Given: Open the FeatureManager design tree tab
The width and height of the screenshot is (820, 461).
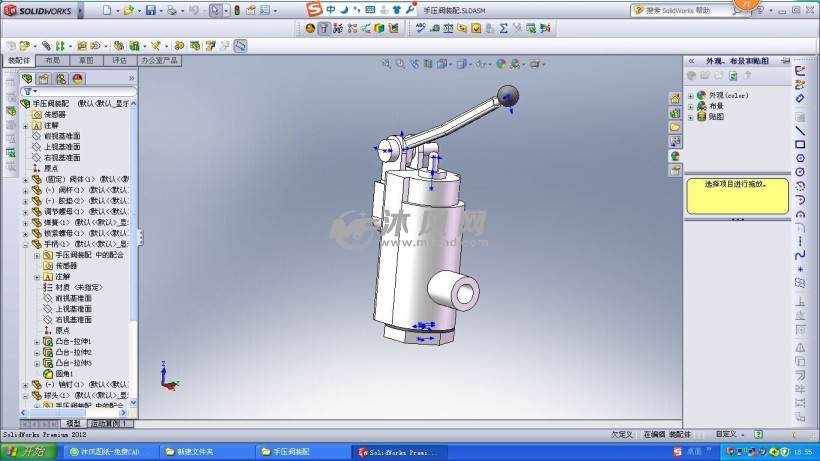Looking at the screenshot, I should (x=27, y=78).
